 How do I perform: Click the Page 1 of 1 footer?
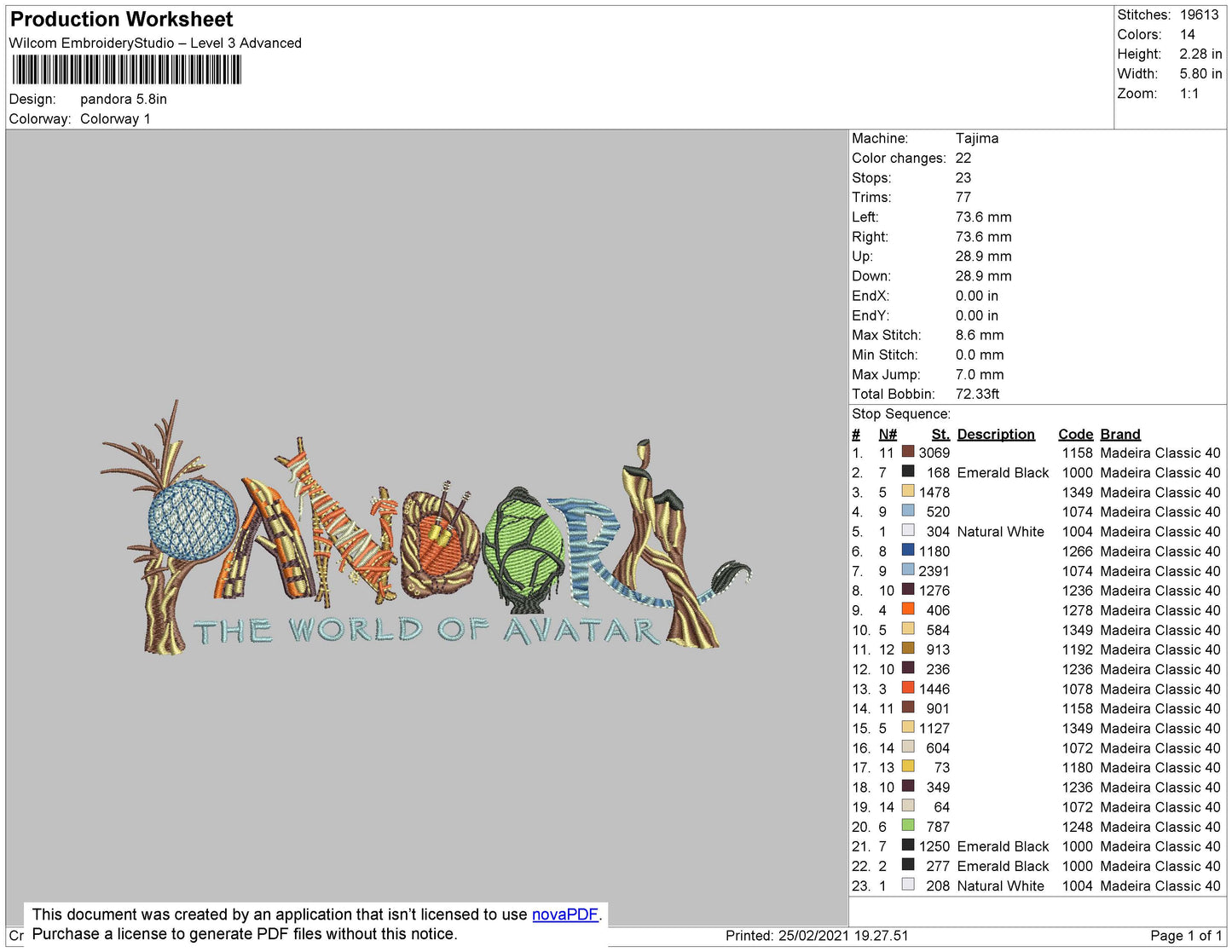[1186, 936]
